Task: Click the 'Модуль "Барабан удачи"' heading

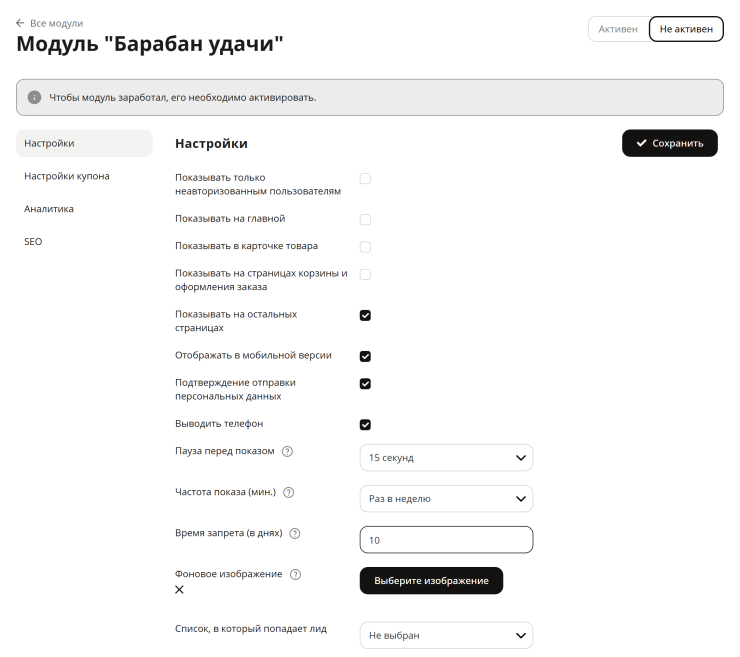Action: pyautogui.click(x=150, y=44)
